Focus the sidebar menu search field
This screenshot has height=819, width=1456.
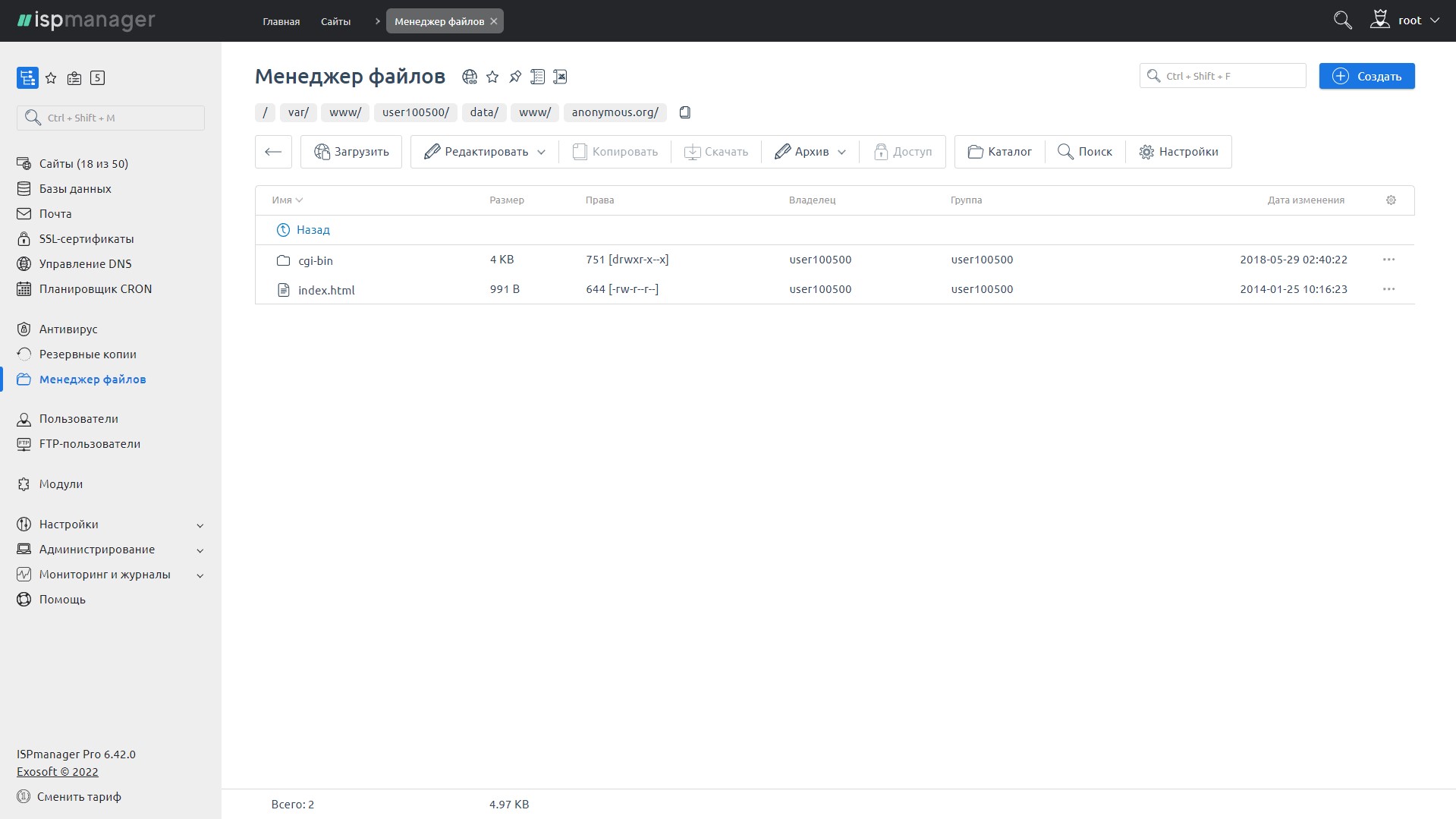(111, 118)
